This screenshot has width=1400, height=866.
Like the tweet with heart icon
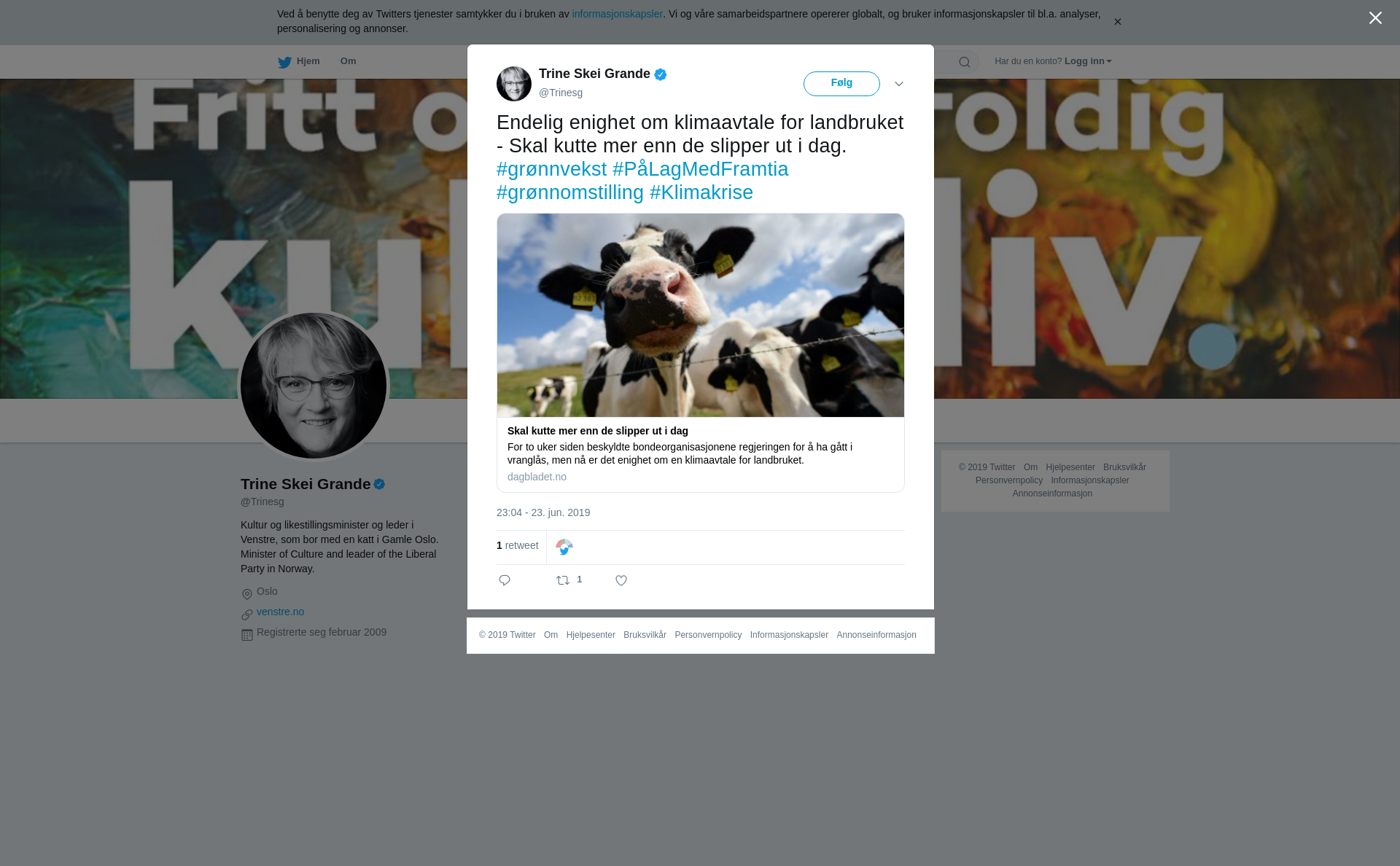pos(621,580)
